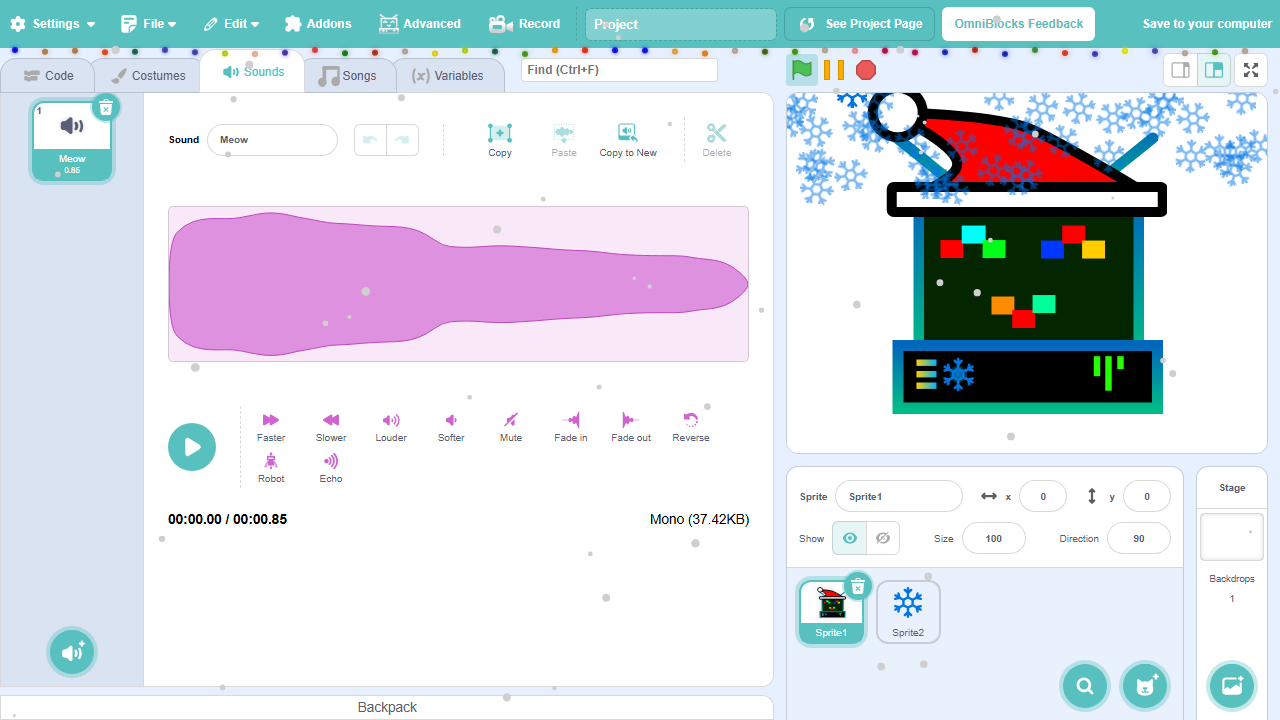Image resolution: width=1280 pixels, height=720 pixels.
Task: Delete Sprite1 using trash icon
Action: point(858,586)
